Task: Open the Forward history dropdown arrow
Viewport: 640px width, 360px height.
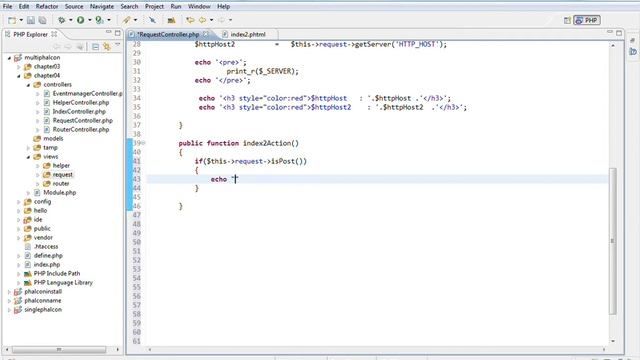Action: [x=230, y=20]
